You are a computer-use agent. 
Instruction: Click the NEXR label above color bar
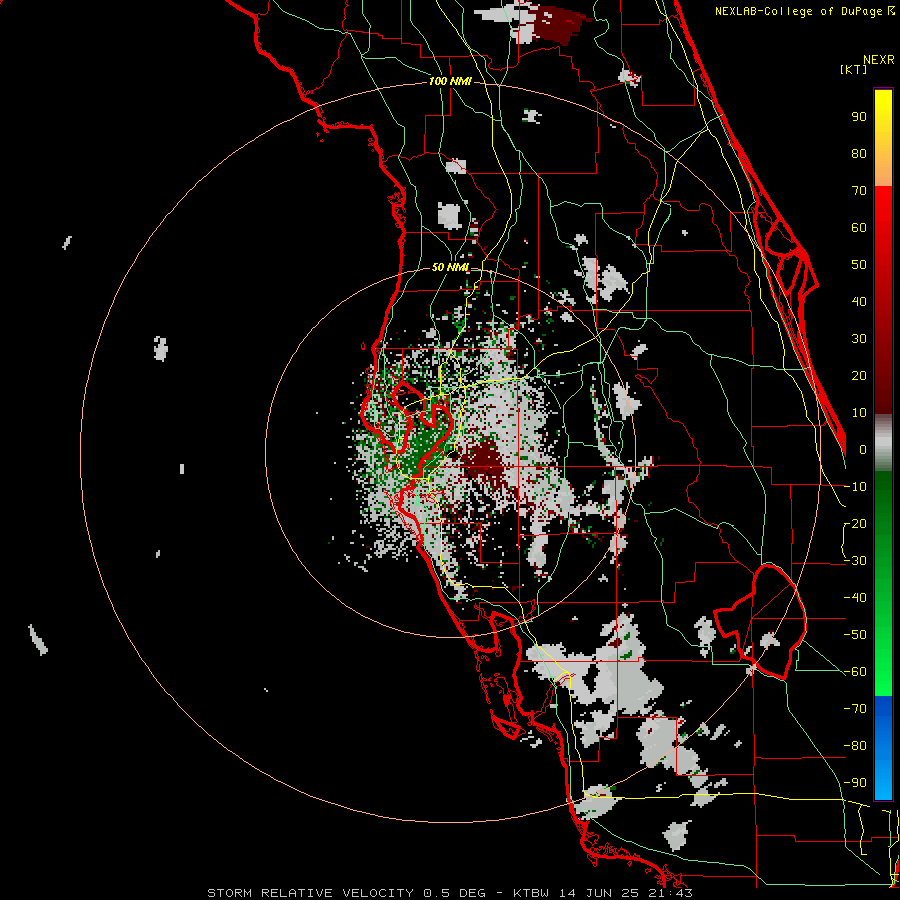[879, 60]
